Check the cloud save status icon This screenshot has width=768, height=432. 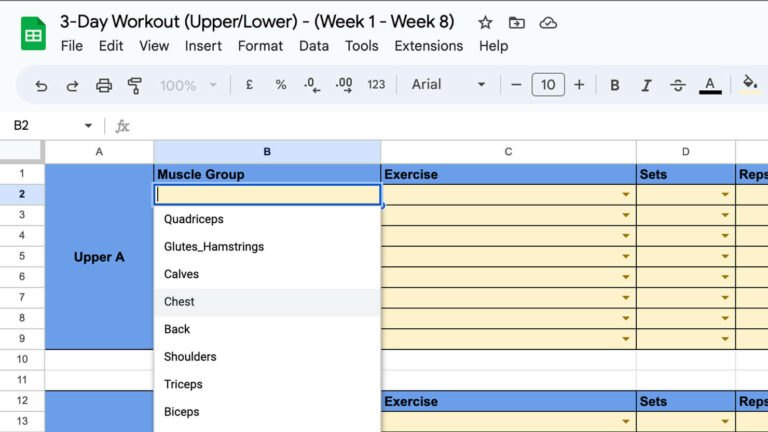547,22
